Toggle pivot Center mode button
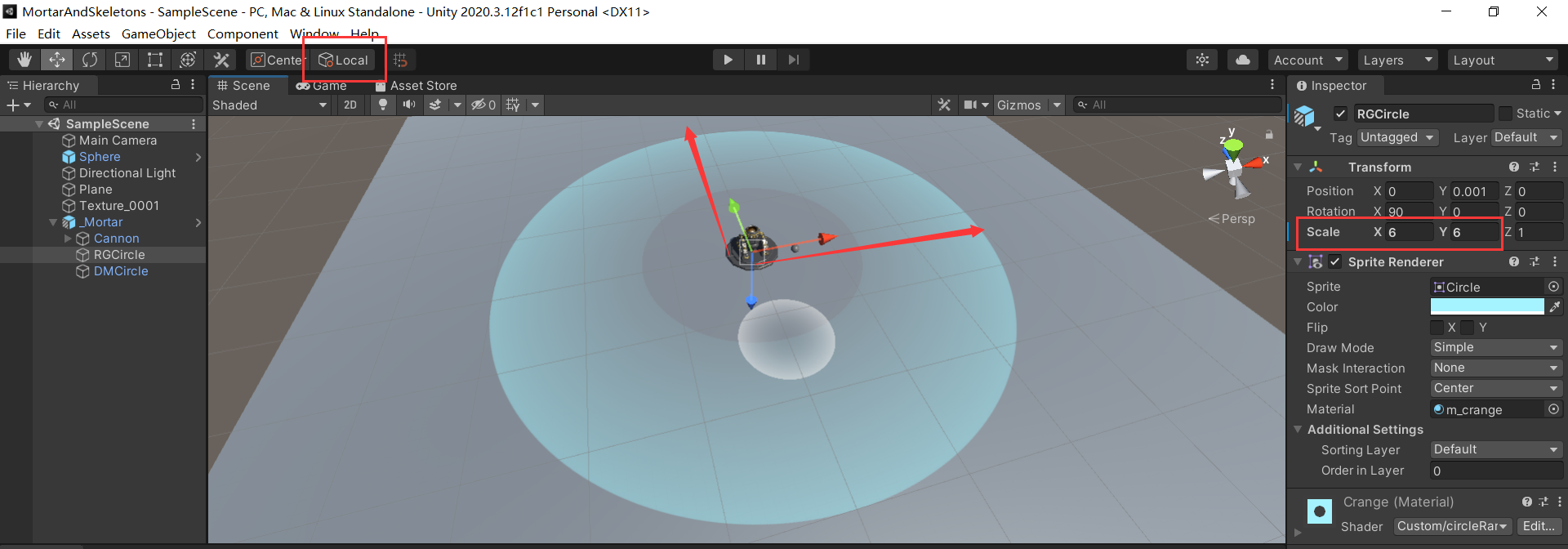The height and width of the screenshot is (549, 1568). [x=278, y=60]
